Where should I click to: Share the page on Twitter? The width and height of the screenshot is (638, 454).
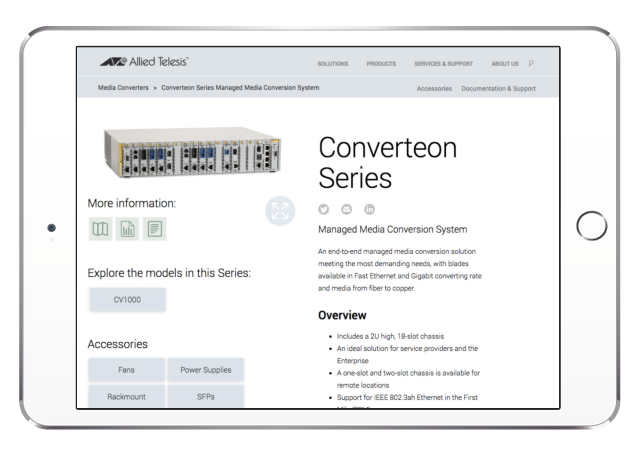(x=323, y=209)
